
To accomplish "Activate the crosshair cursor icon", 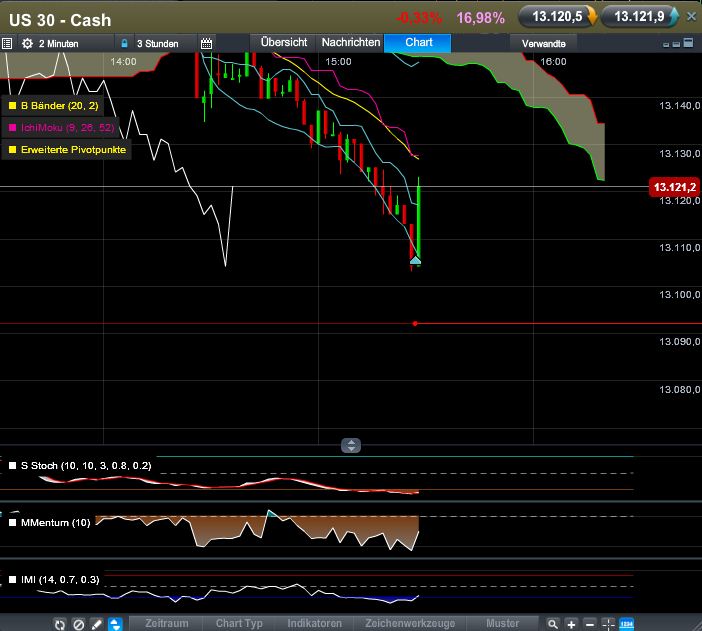I will coord(608,624).
